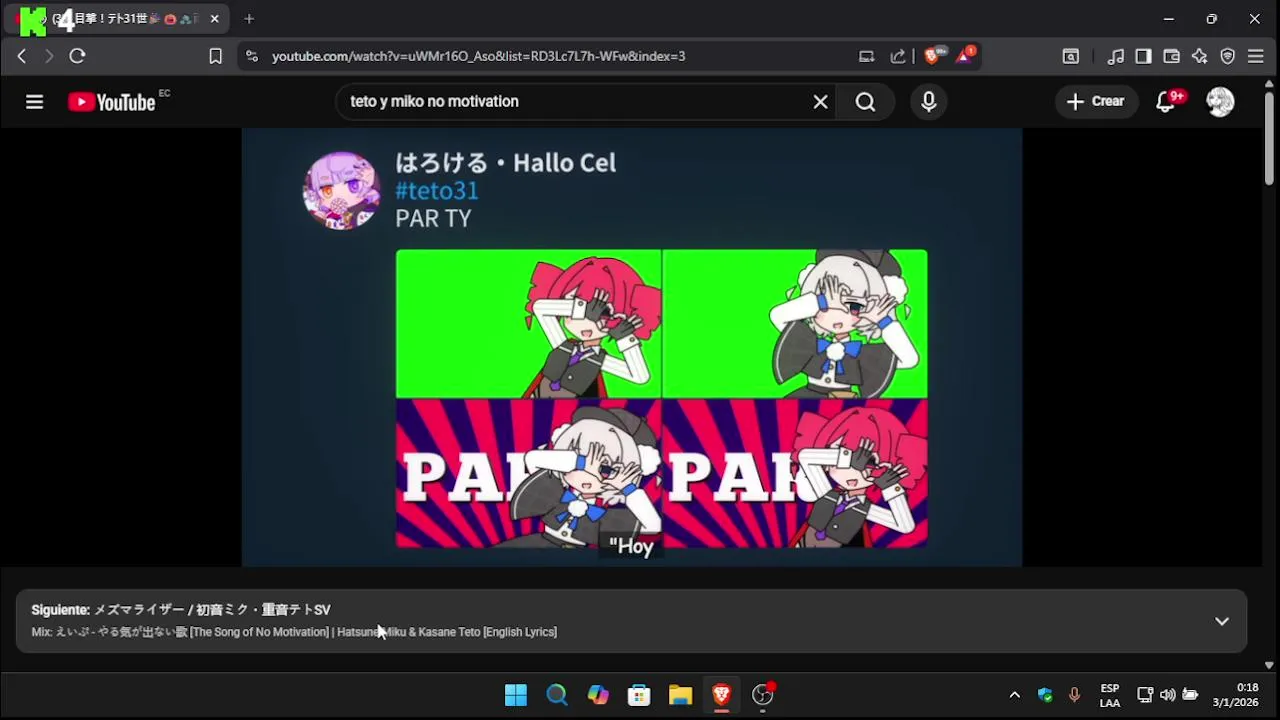Open Leo AI sparkle icon
The width and height of the screenshot is (1280, 720).
[1199, 56]
